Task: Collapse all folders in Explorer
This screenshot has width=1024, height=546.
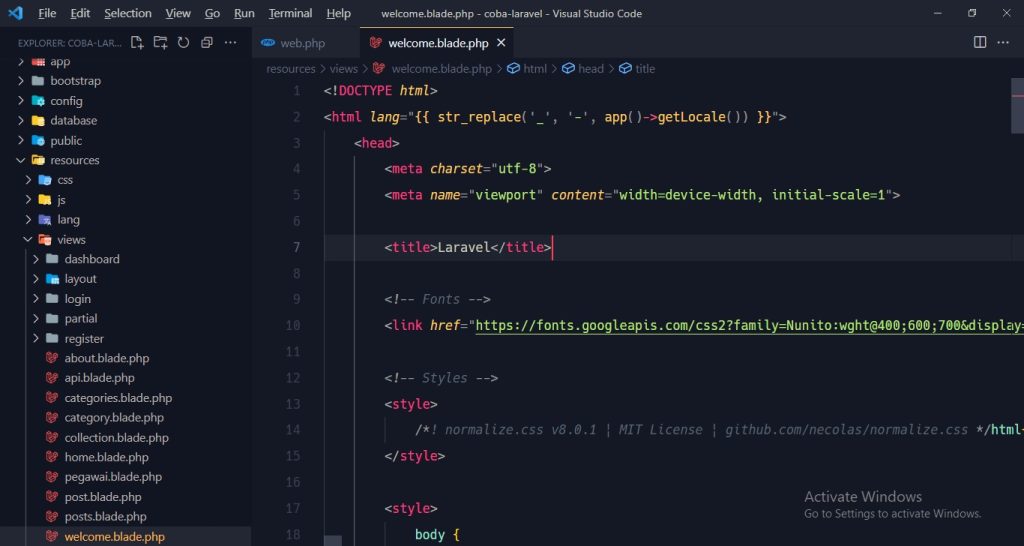Action: (x=206, y=43)
